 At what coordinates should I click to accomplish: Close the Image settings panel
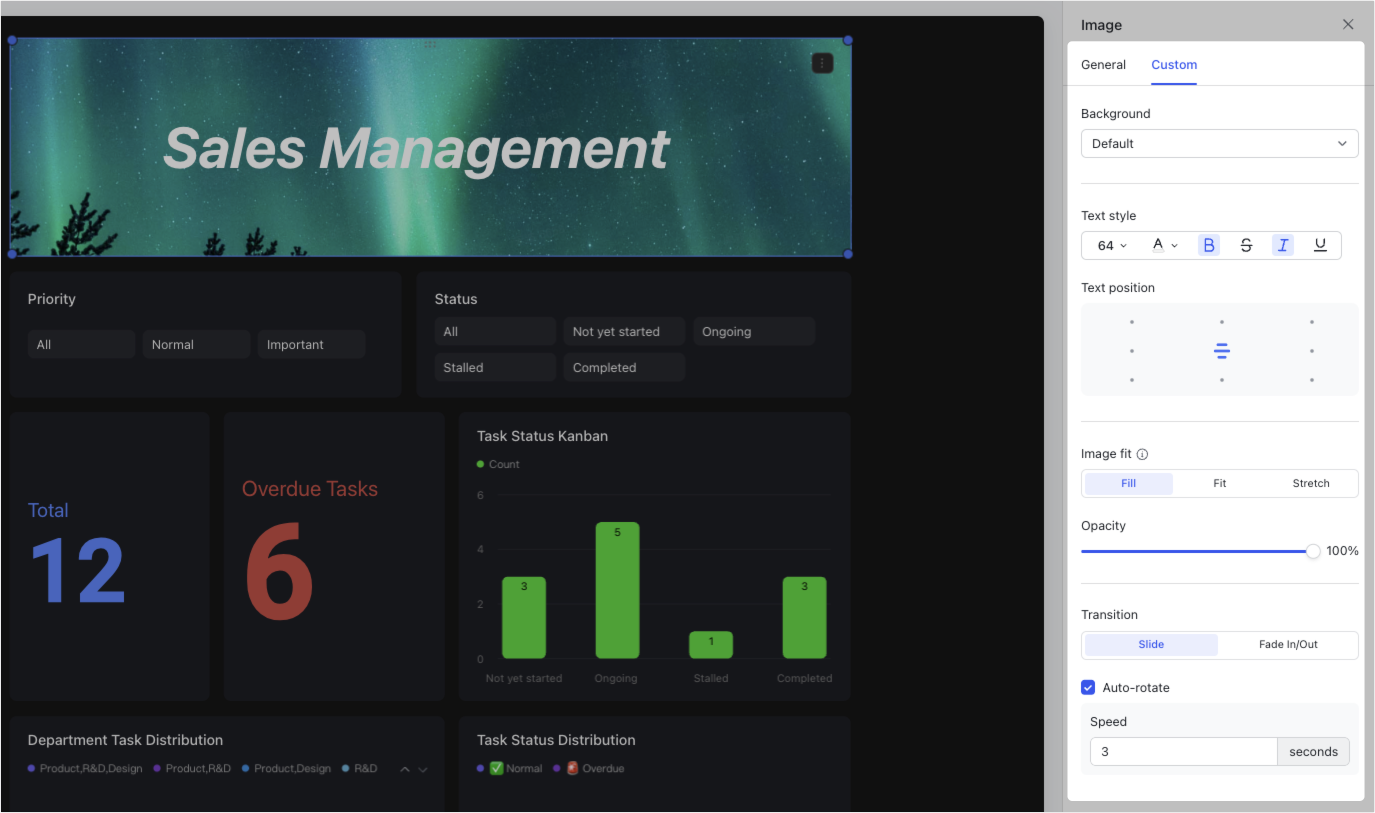(x=1348, y=24)
